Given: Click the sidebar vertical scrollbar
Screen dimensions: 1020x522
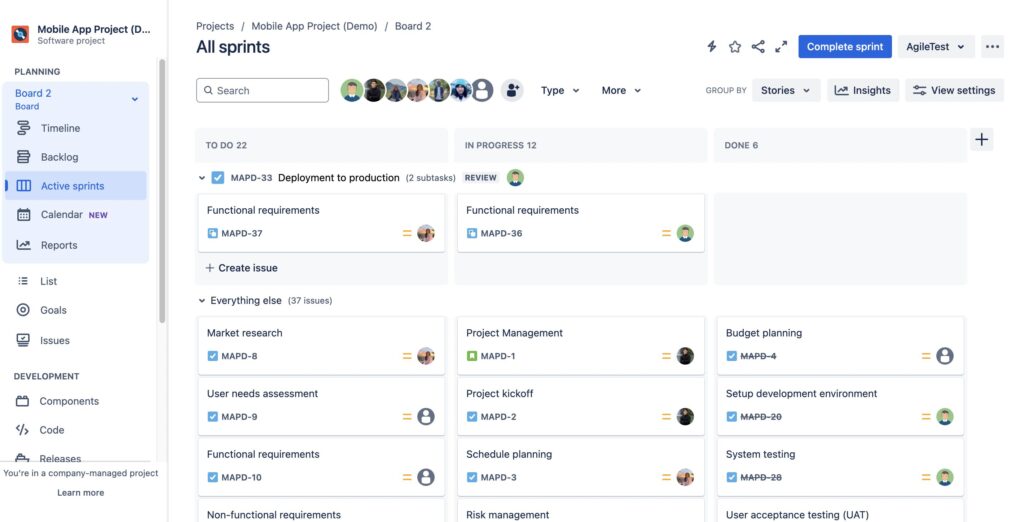Looking at the screenshot, I should [x=162, y=191].
